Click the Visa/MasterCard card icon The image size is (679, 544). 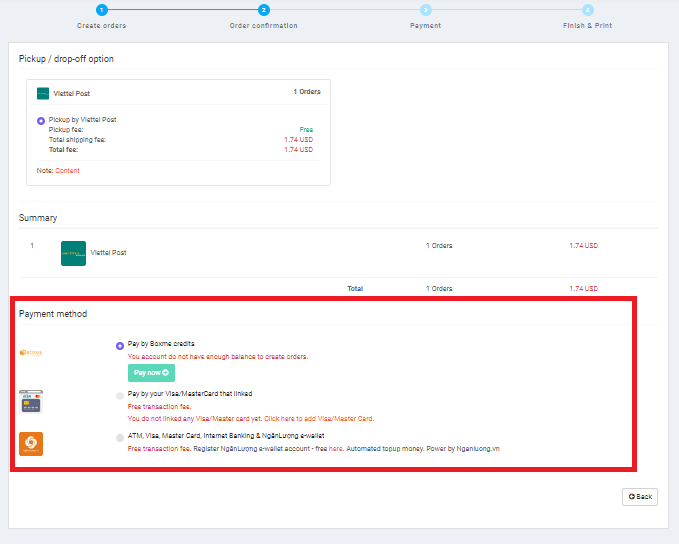point(31,402)
